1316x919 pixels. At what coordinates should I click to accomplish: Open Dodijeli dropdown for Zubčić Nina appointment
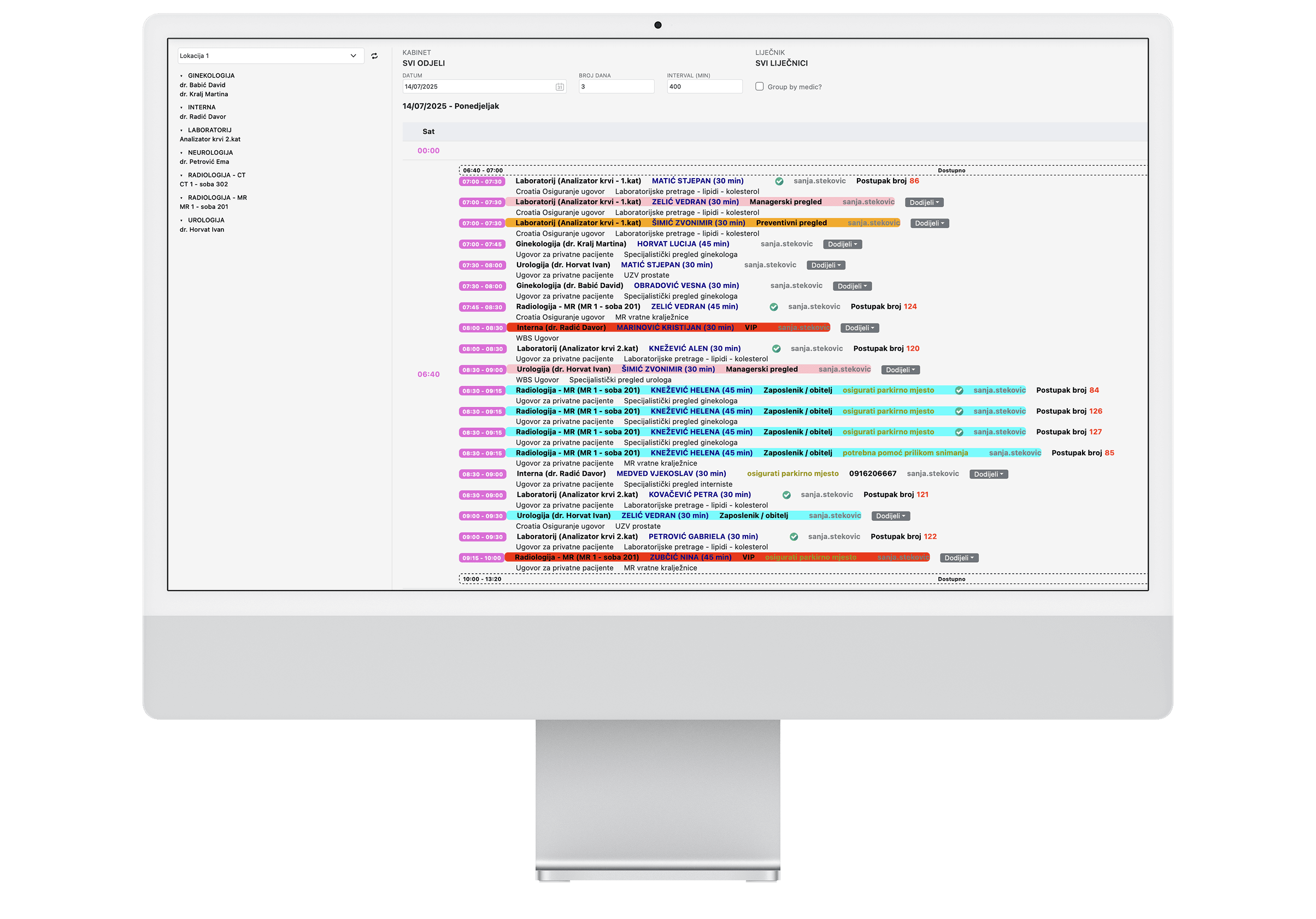click(x=959, y=558)
